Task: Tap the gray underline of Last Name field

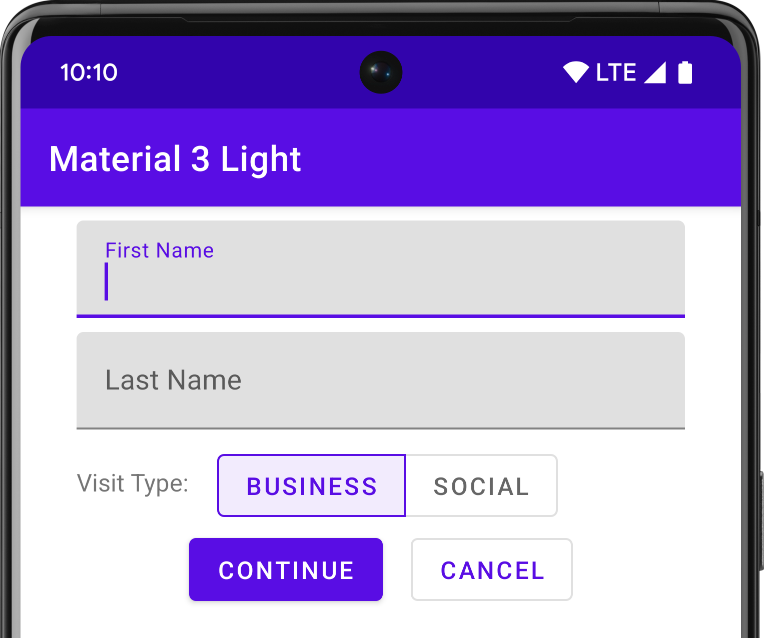Action: click(x=380, y=428)
